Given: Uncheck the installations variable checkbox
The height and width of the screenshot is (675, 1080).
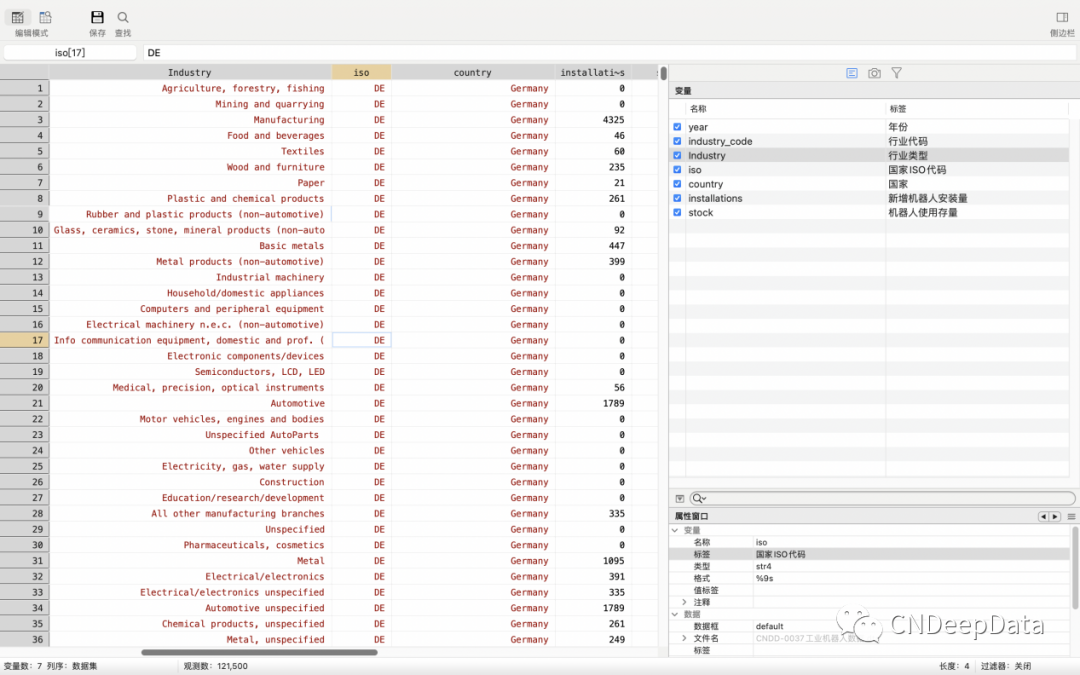Looking at the screenshot, I should (x=677, y=198).
